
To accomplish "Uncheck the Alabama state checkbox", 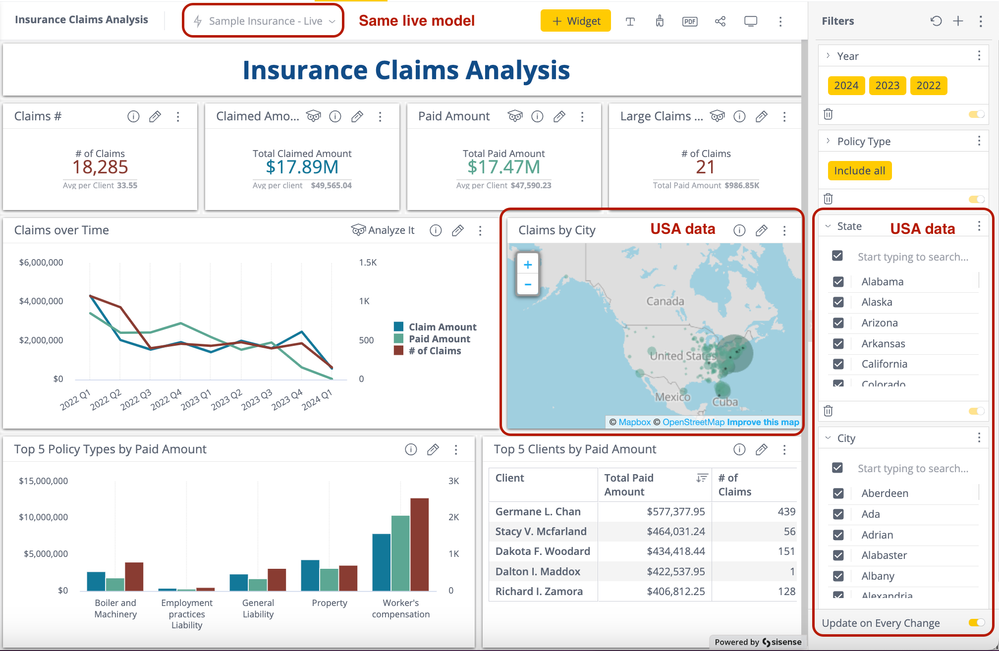I will pos(838,282).
